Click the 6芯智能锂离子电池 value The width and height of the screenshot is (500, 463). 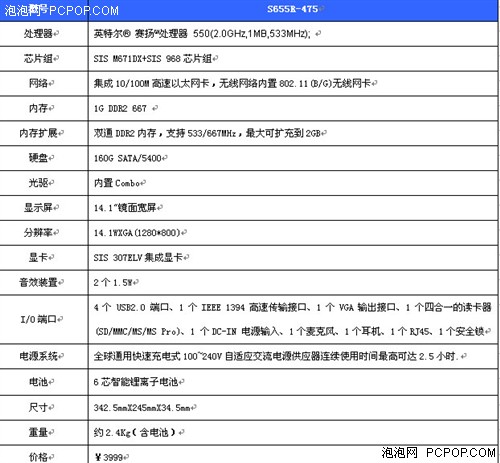pos(136,382)
